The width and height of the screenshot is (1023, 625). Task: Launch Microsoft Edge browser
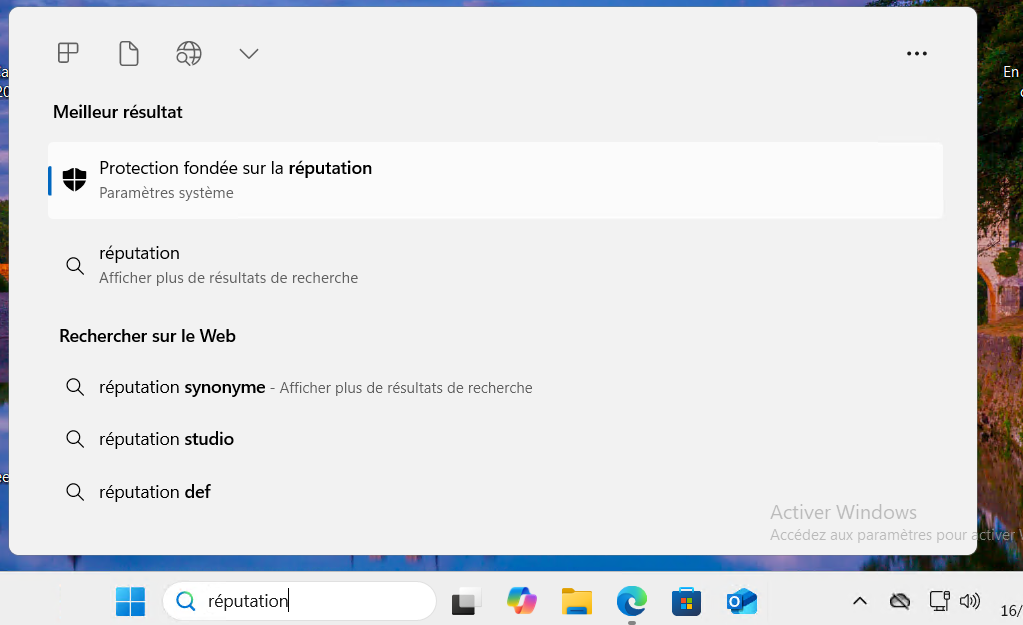coord(631,601)
